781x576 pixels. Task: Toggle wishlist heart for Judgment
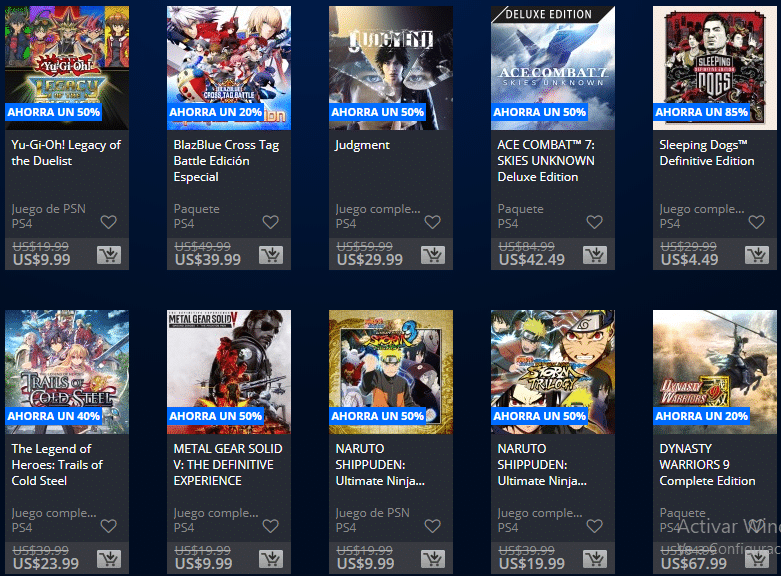432,222
